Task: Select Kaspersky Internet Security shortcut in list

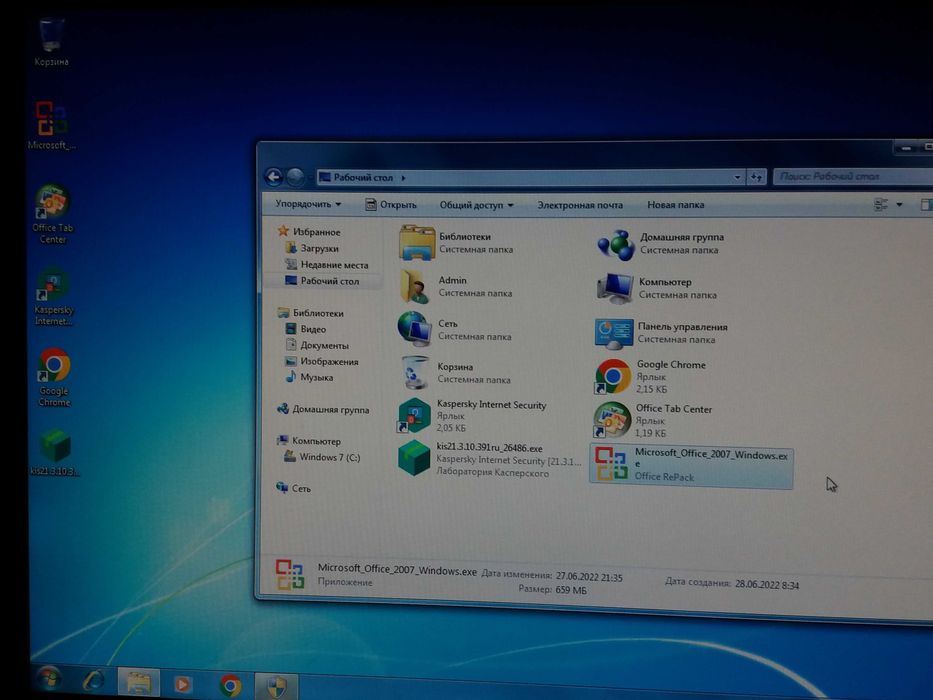Action: coord(415,415)
